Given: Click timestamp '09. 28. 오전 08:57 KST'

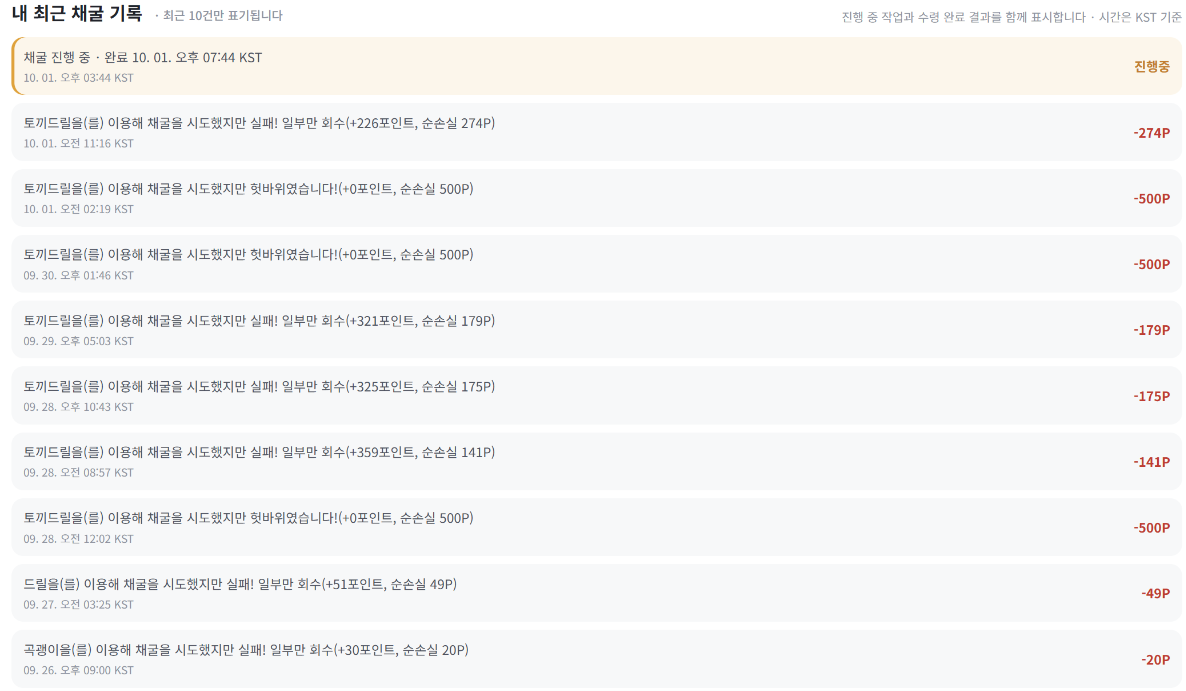Looking at the screenshot, I should pyautogui.click(x=79, y=473).
